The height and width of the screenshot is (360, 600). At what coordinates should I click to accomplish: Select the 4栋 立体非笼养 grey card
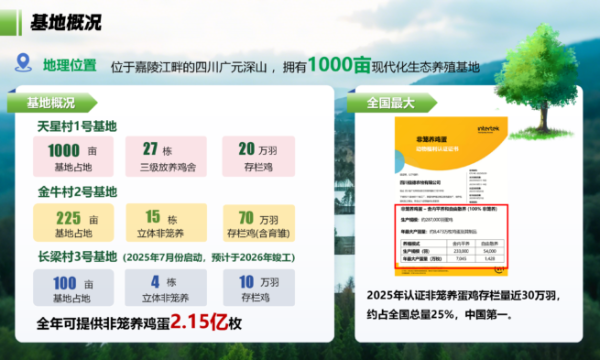(166, 287)
